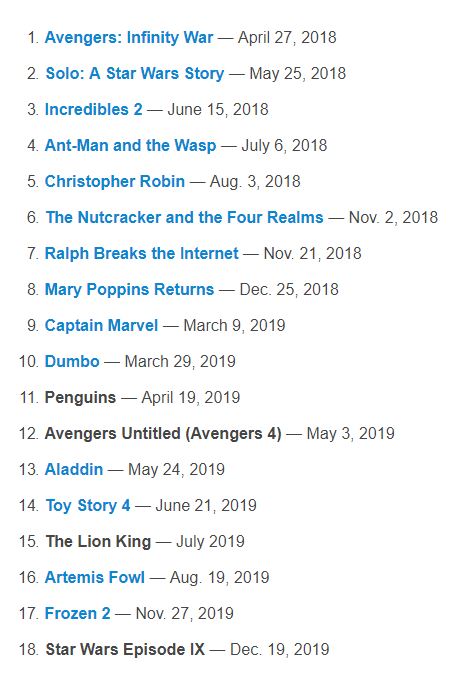Follow the Aladdin link

(74, 469)
